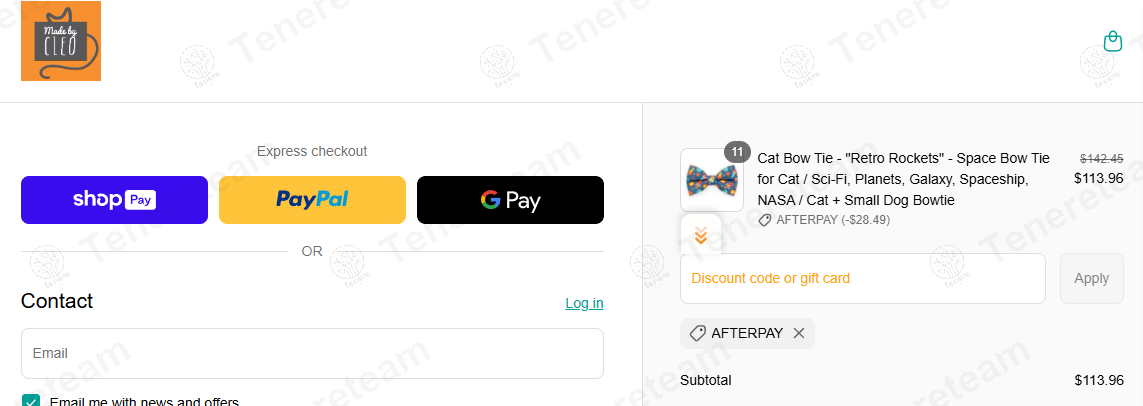1143x406 pixels.
Task: Follow the Log in link
Action: click(584, 303)
